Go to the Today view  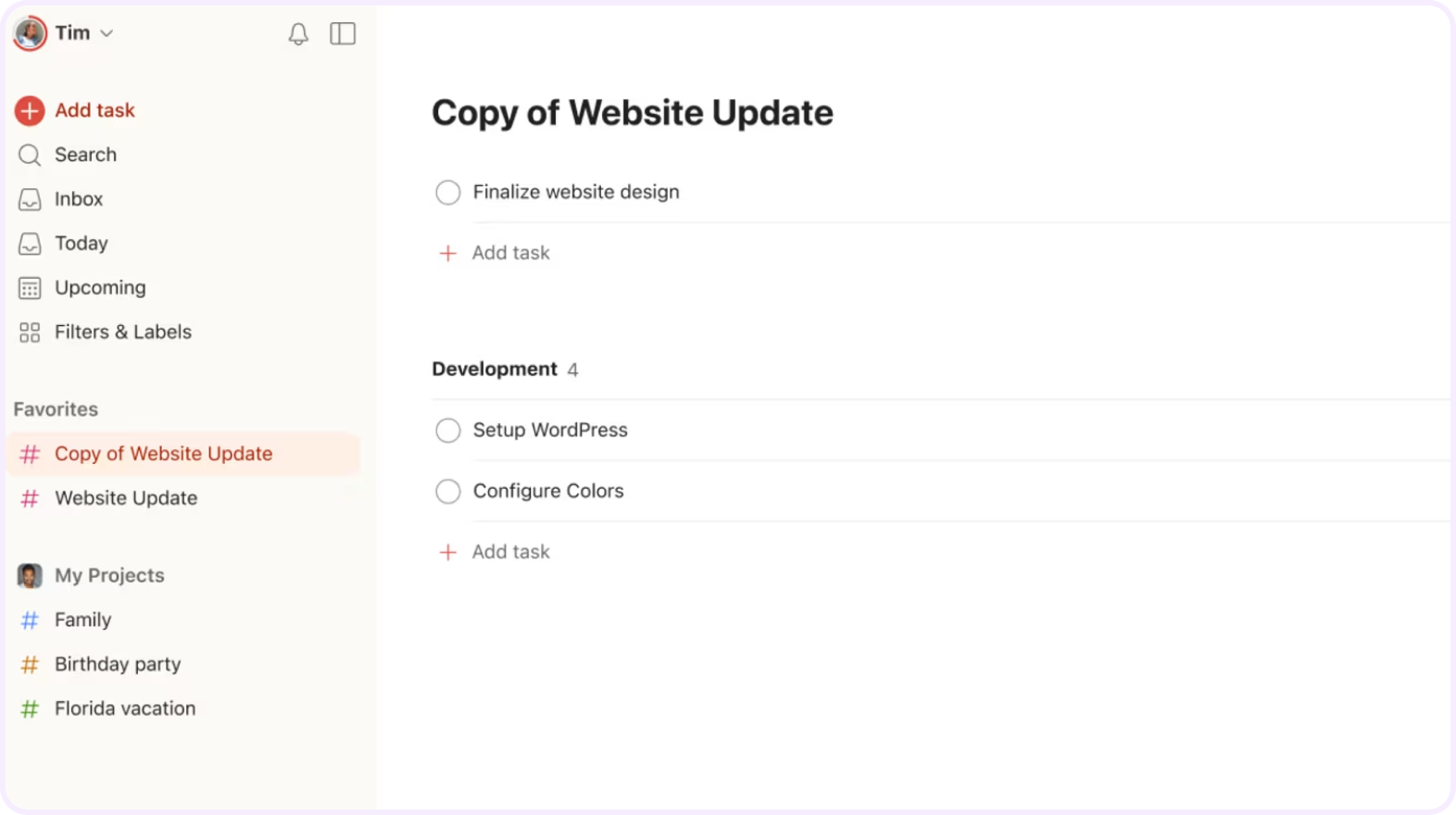coord(82,244)
